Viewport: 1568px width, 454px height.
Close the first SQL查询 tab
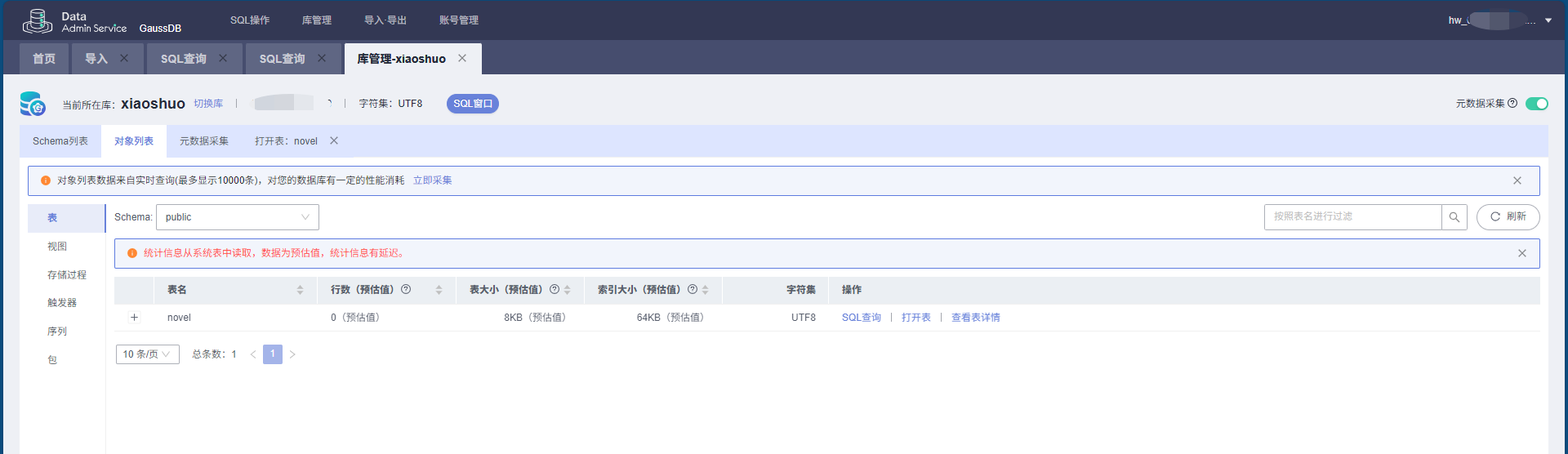click(223, 58)
